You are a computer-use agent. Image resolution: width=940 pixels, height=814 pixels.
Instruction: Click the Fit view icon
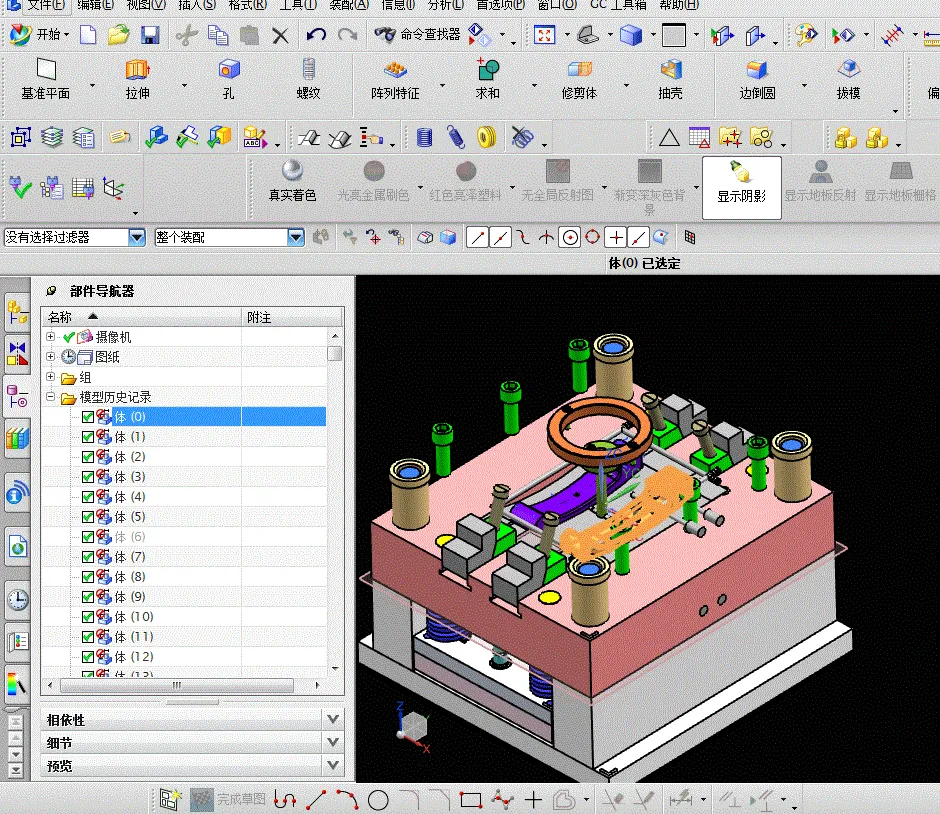click(544, 35)
